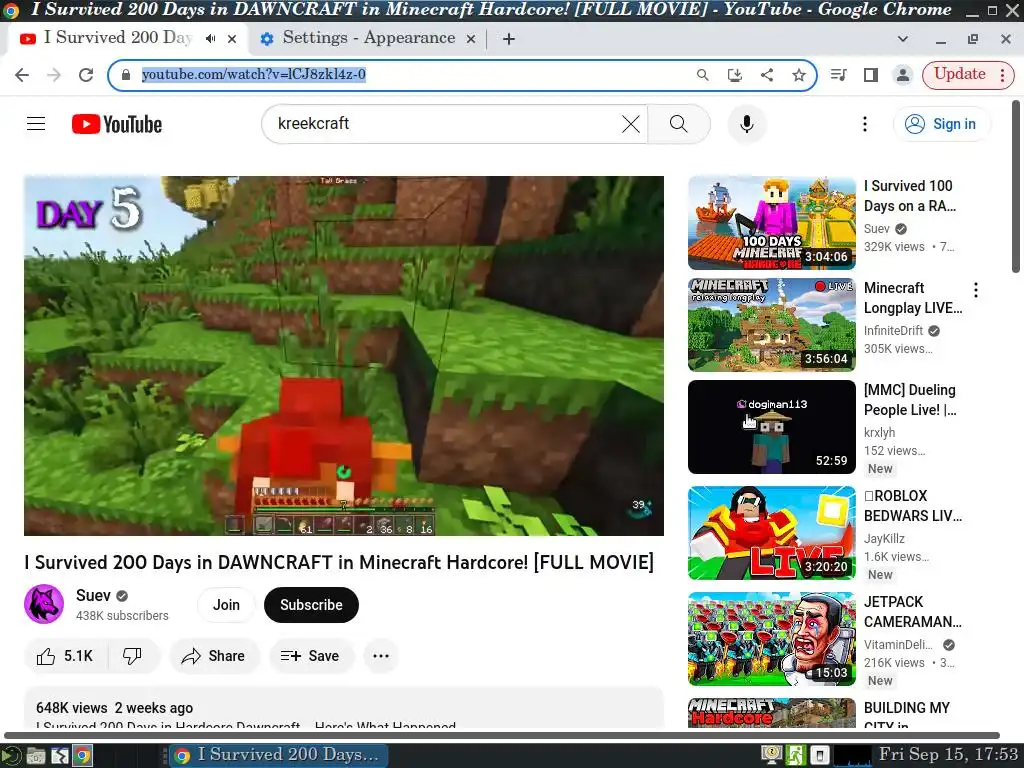This screenshot has height=768, width=1024.
Task: Expand the 648K views description box
Action: tap(344, 708)
